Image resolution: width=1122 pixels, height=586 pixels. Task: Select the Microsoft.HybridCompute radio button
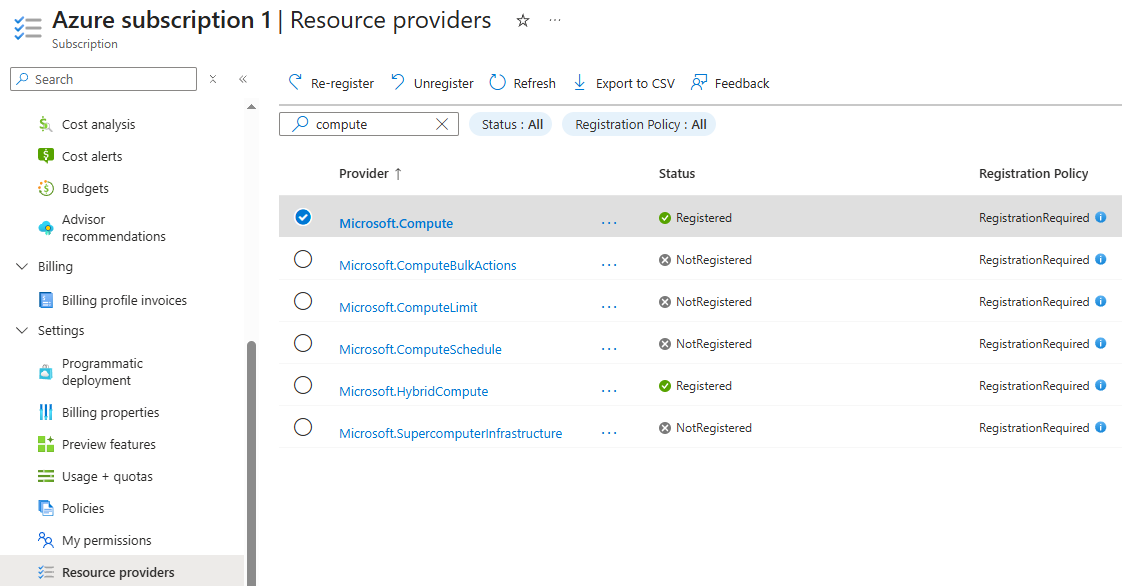click(x=303, y=385)
